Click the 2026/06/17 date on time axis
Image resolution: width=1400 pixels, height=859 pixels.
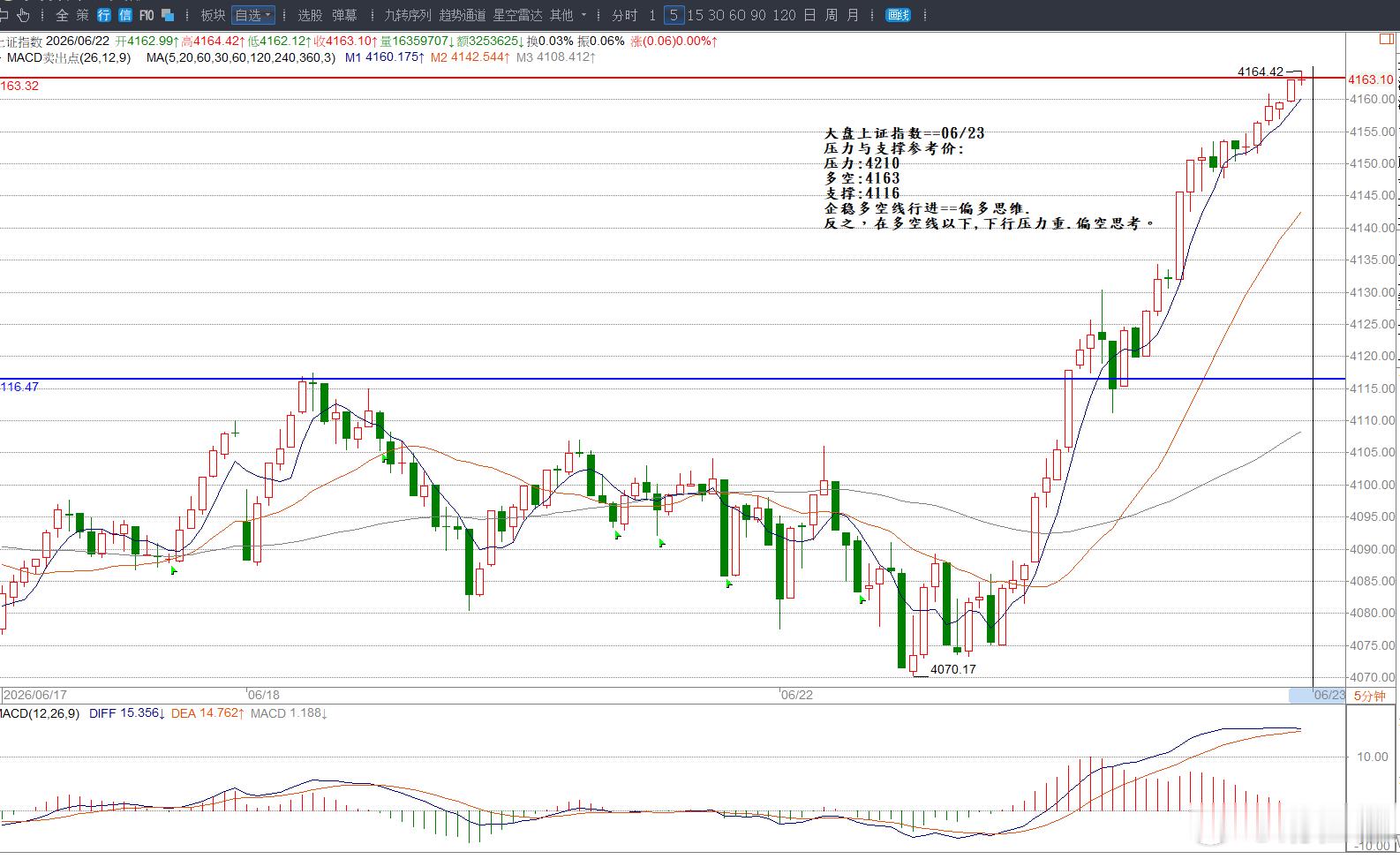(x=35, y=695)
